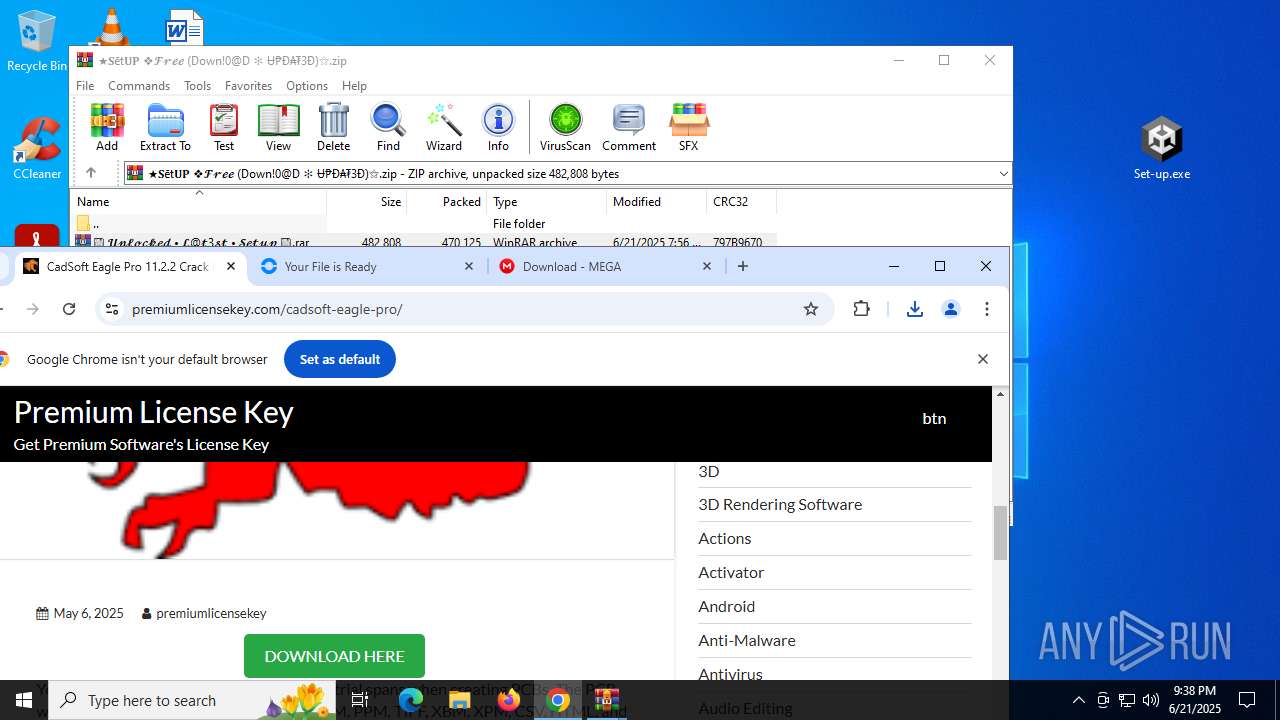Open the Activator category link
The image size is (1280, 720).
[731, 572]
